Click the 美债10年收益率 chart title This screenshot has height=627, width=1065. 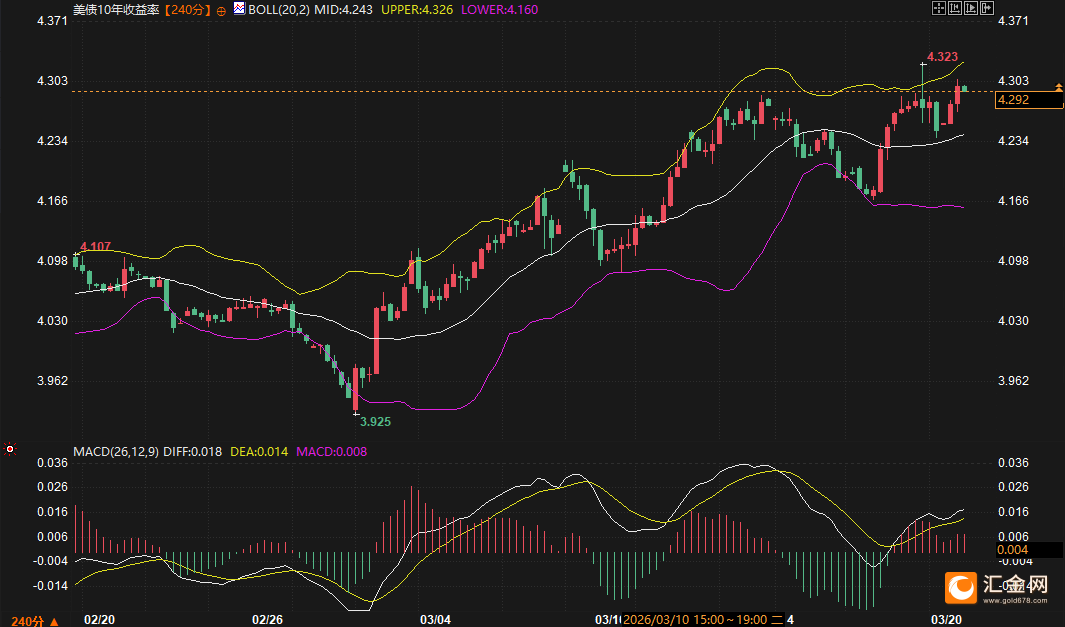[116, 8]
